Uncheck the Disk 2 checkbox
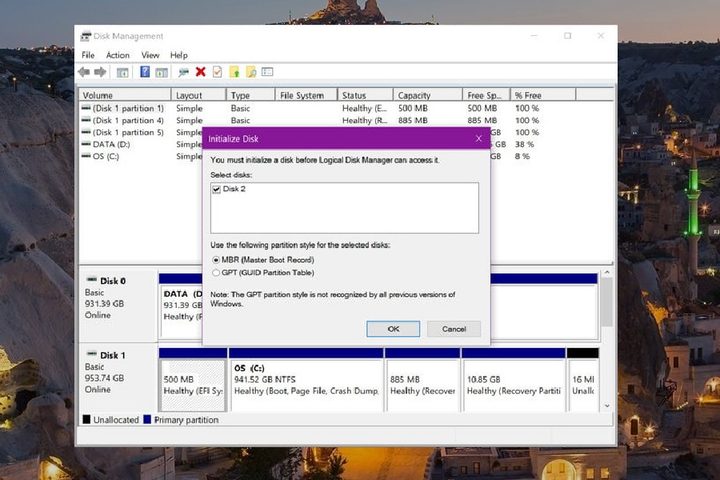This screenshot has height=480, width=720. tap(216, 188)
